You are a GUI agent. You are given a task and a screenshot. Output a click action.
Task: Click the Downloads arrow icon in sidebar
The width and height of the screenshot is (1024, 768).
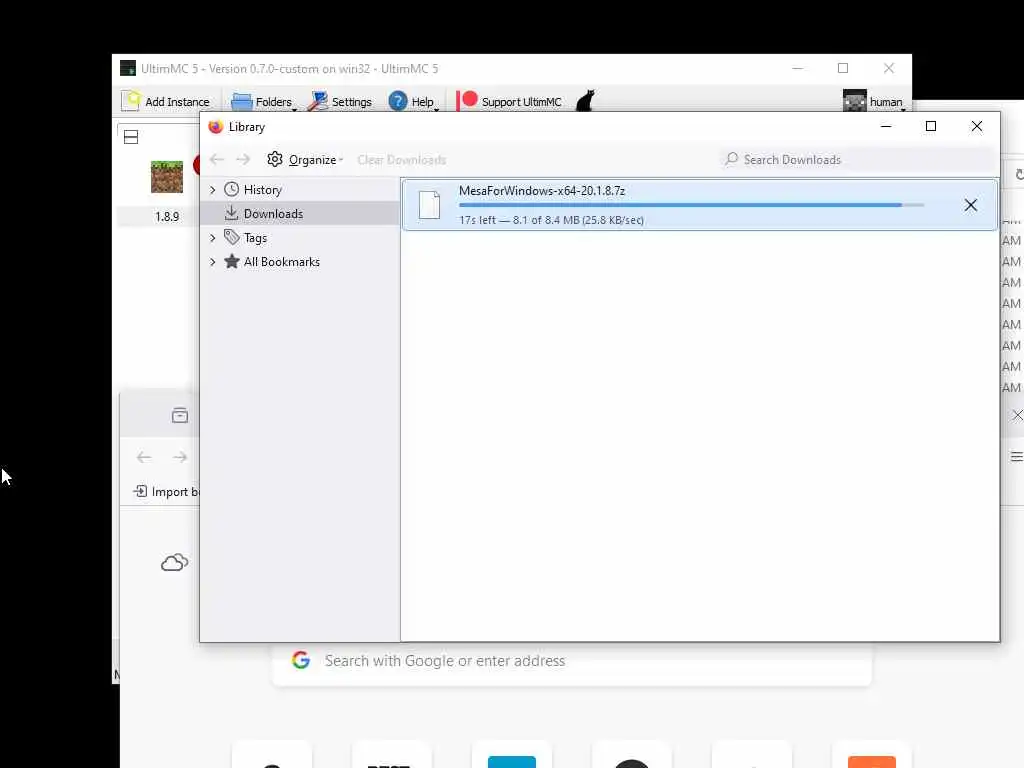231,213
